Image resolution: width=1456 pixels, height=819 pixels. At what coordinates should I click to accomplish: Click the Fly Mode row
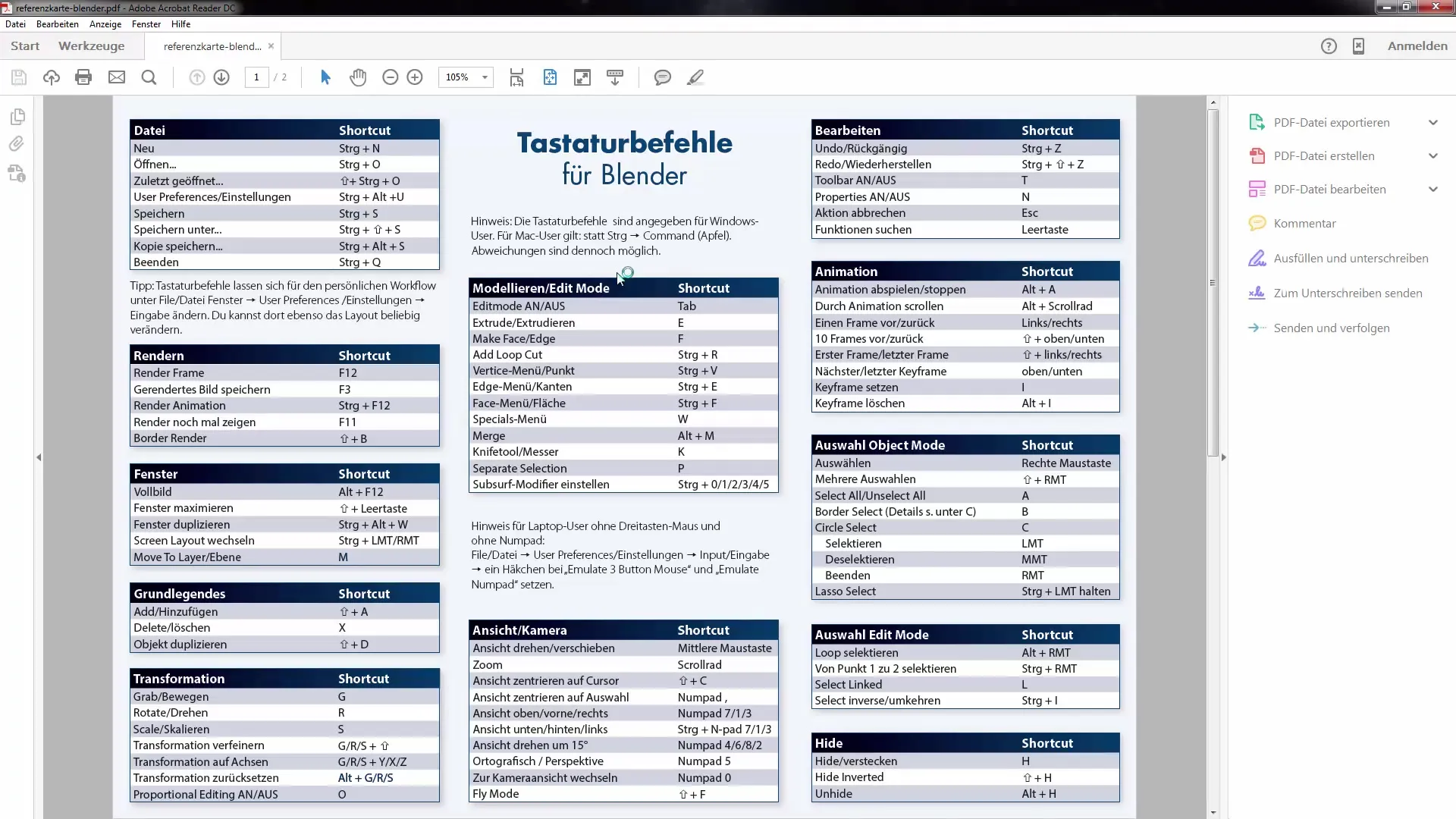point(623,794)
